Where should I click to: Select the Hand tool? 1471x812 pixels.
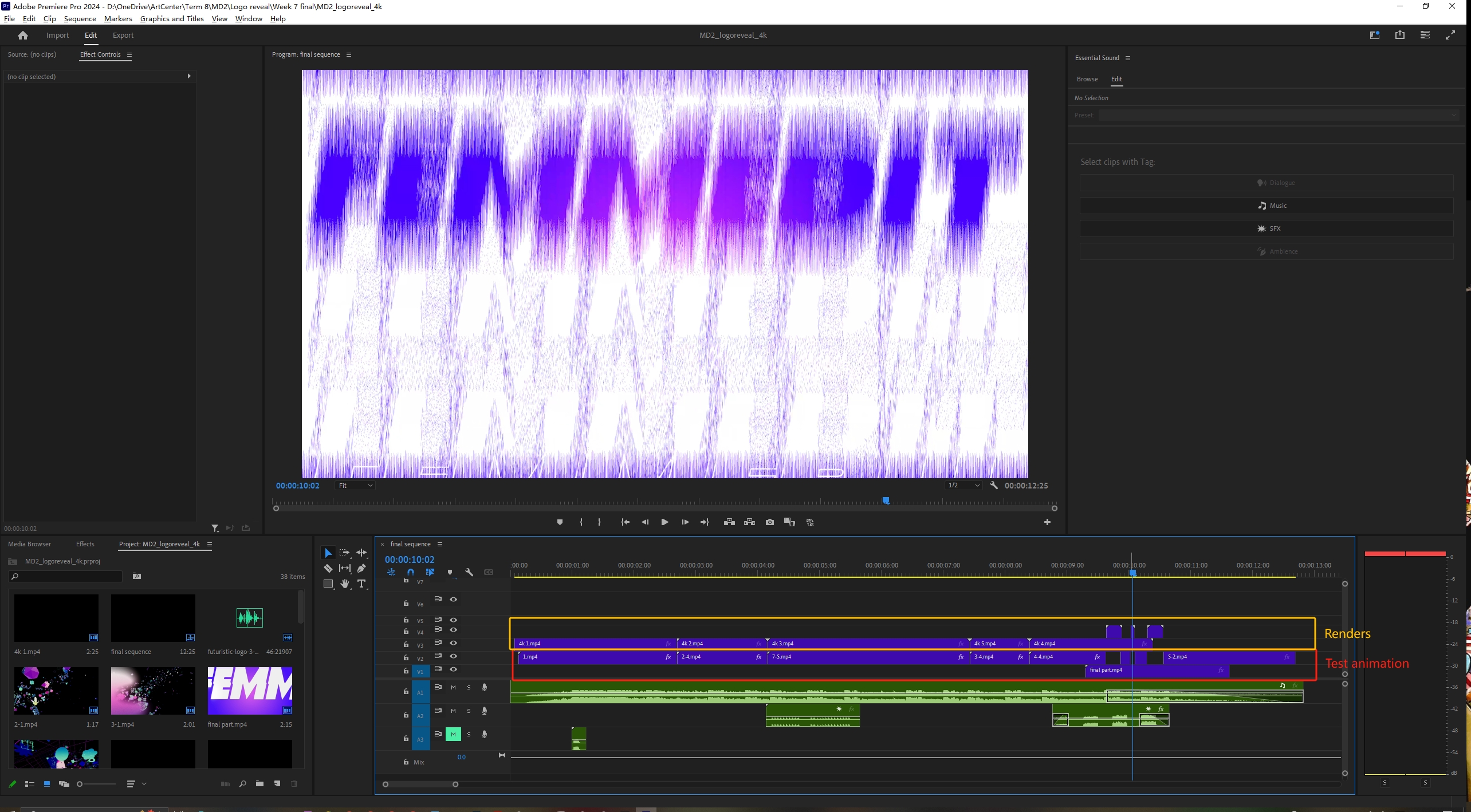click(344, 584)
